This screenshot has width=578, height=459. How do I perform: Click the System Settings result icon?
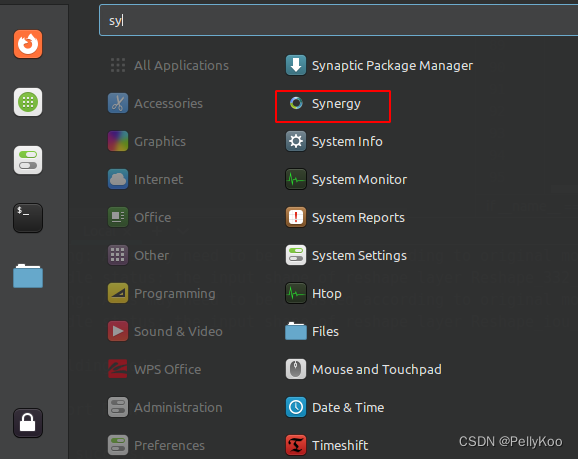click(296, 255)
